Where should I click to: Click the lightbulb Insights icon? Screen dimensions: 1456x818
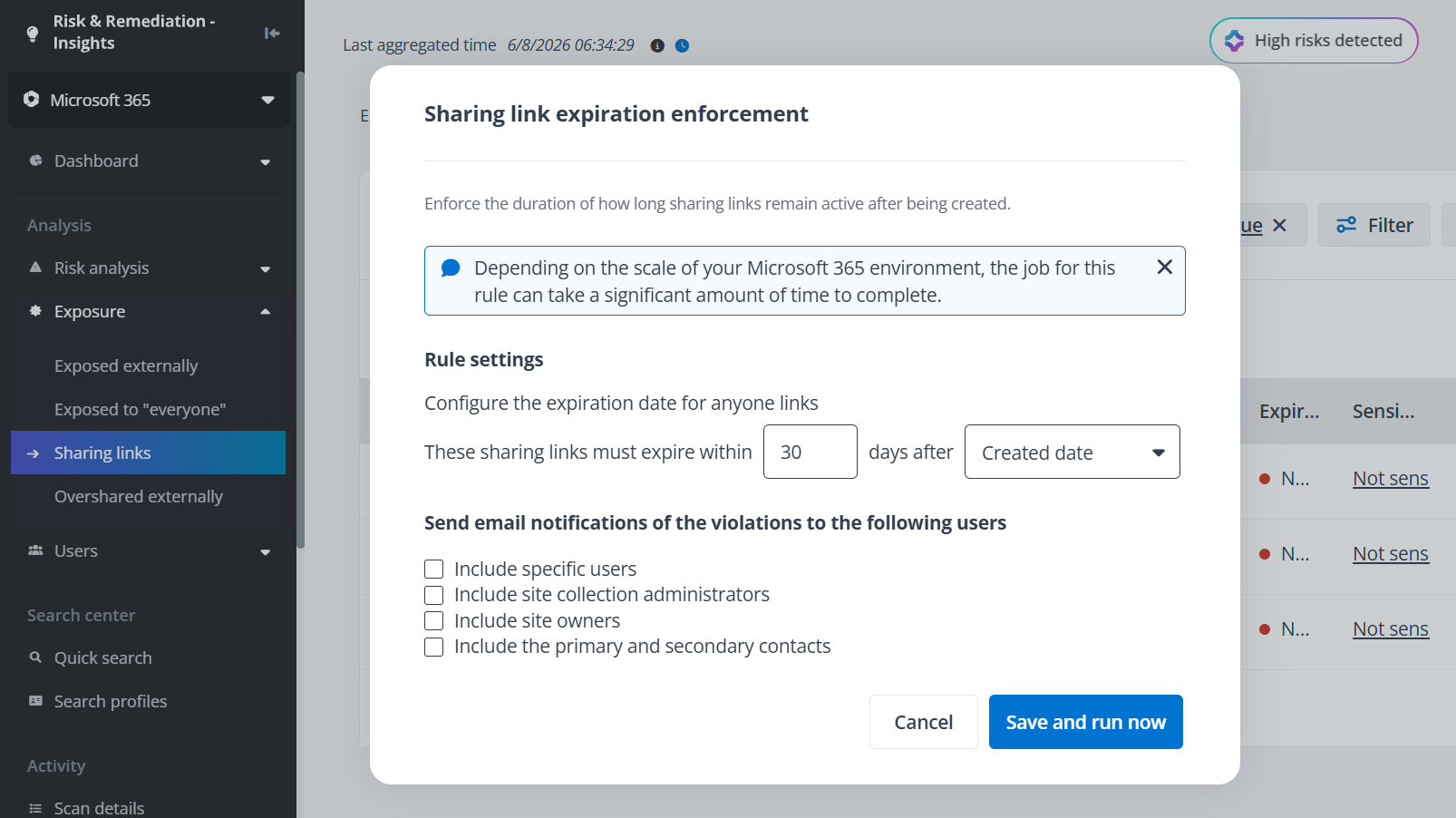tap(33, 34)
